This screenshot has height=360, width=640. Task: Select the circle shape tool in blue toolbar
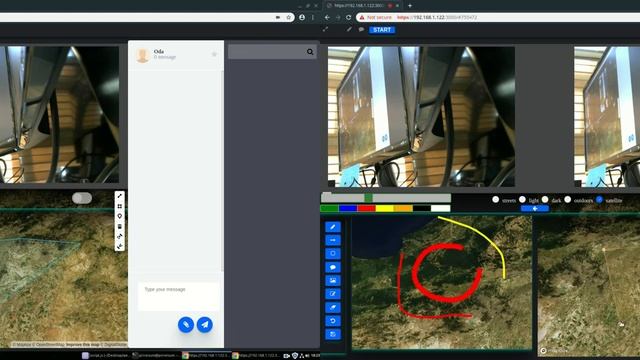(x=333, y=254)
